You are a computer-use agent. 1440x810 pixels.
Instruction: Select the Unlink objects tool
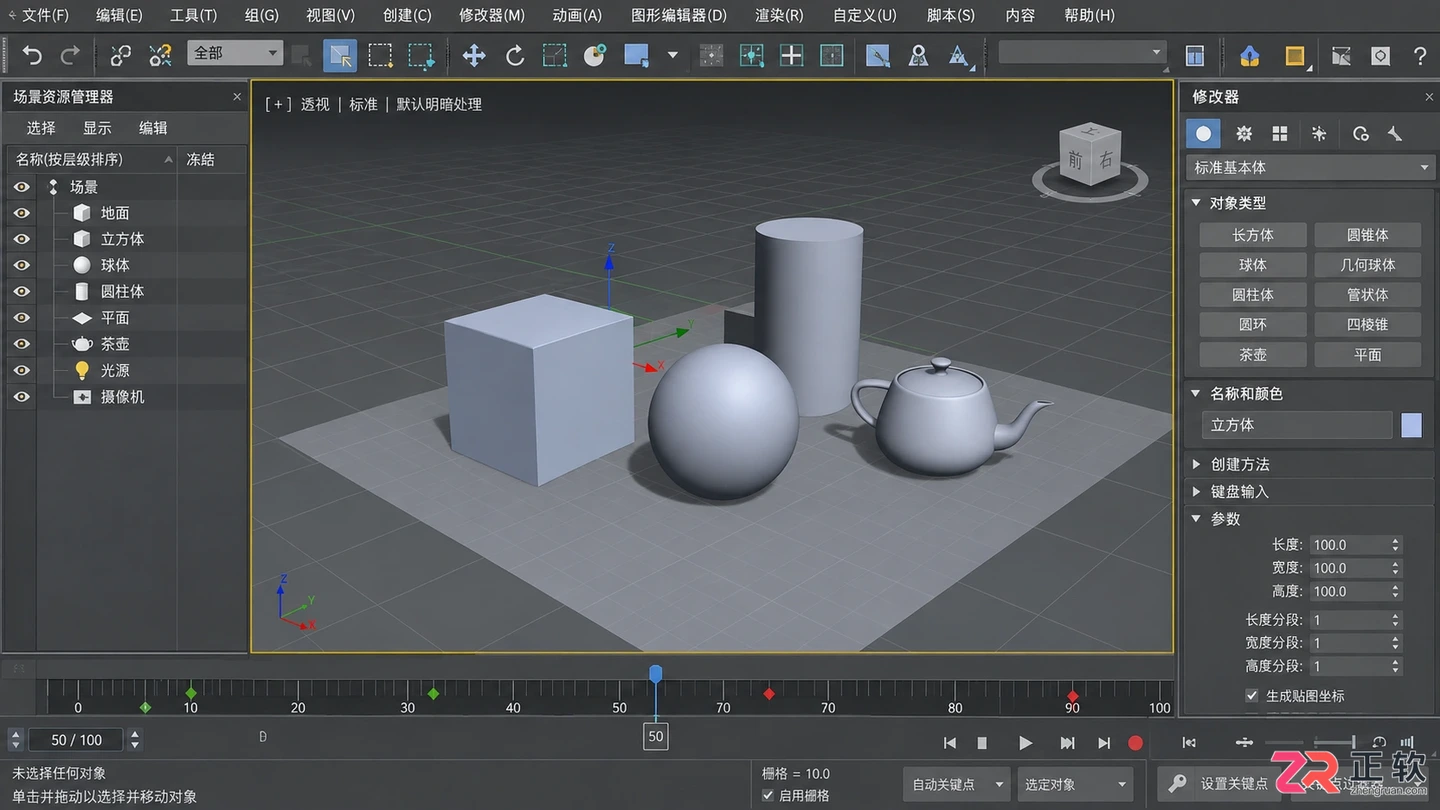tap(160, 55)
